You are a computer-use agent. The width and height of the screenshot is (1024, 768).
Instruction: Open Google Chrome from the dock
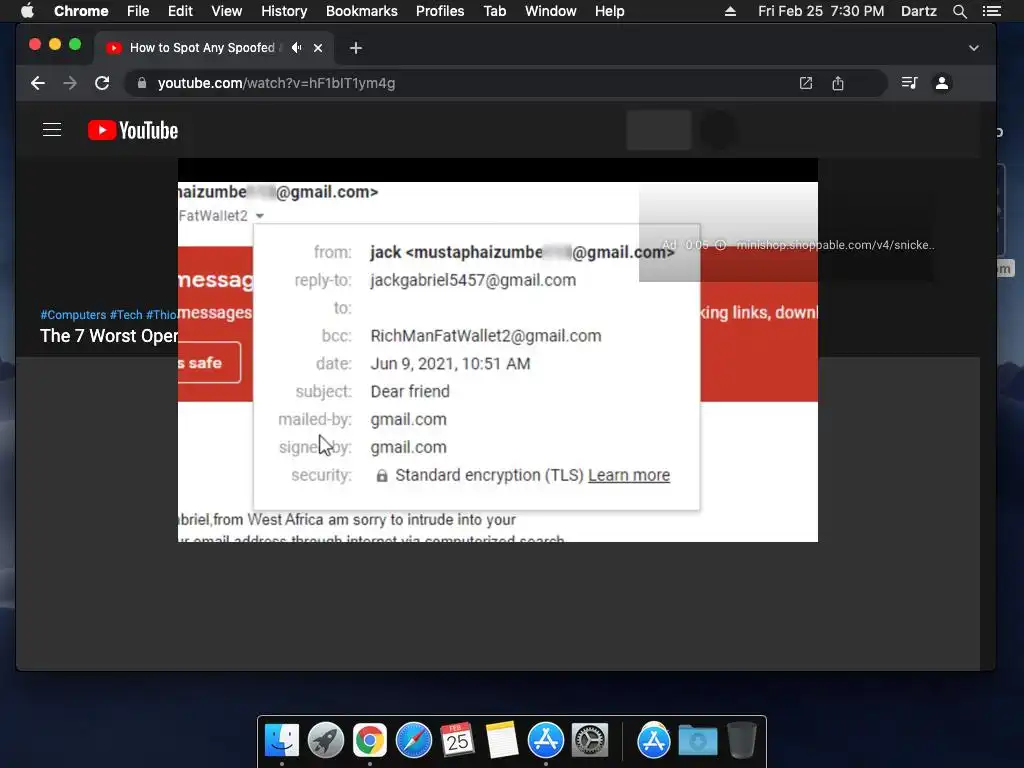click(370, 741)
